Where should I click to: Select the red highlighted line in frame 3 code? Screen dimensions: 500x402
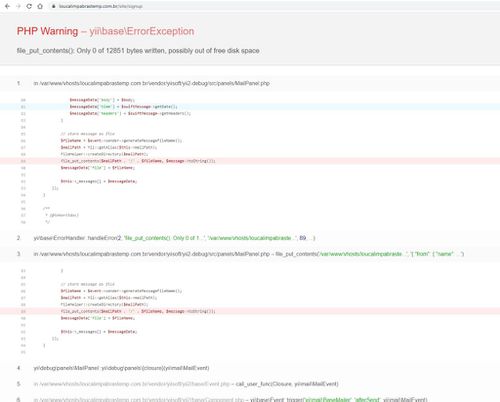click(x=250, y=311)
